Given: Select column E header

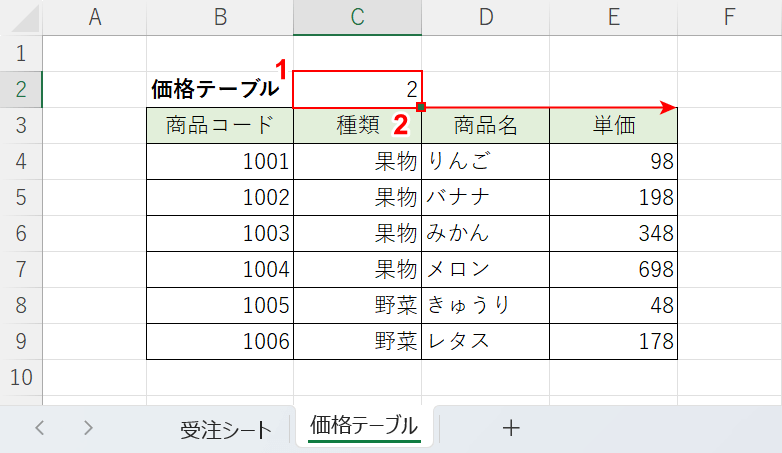Looking at the screenshot, I should pyautogui.click(x=613, y=17).
